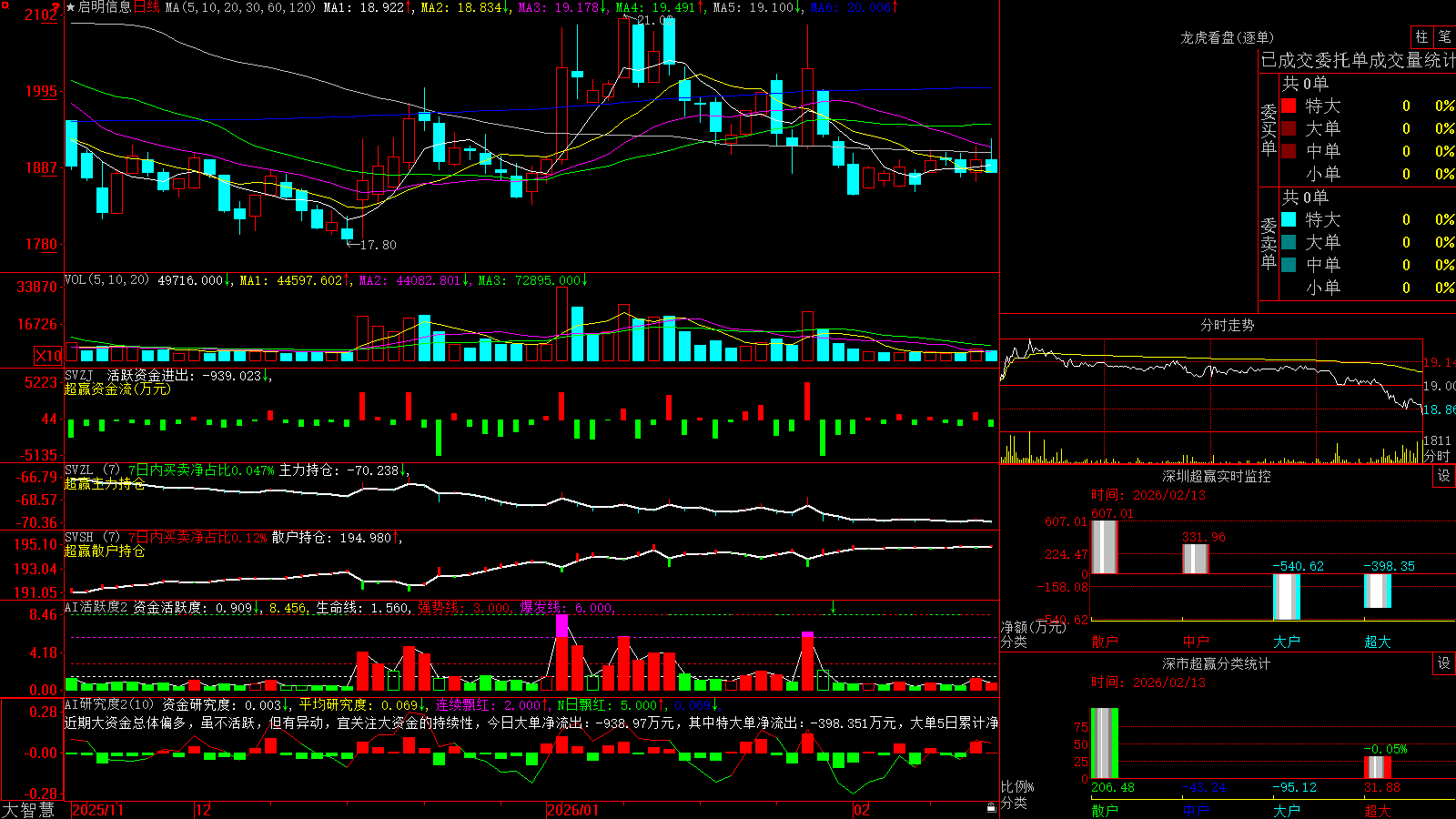Click the 活跃资金进出: -939.023 readout
The width and height of the screenshot is (1456, 819).
pos(185,375)
